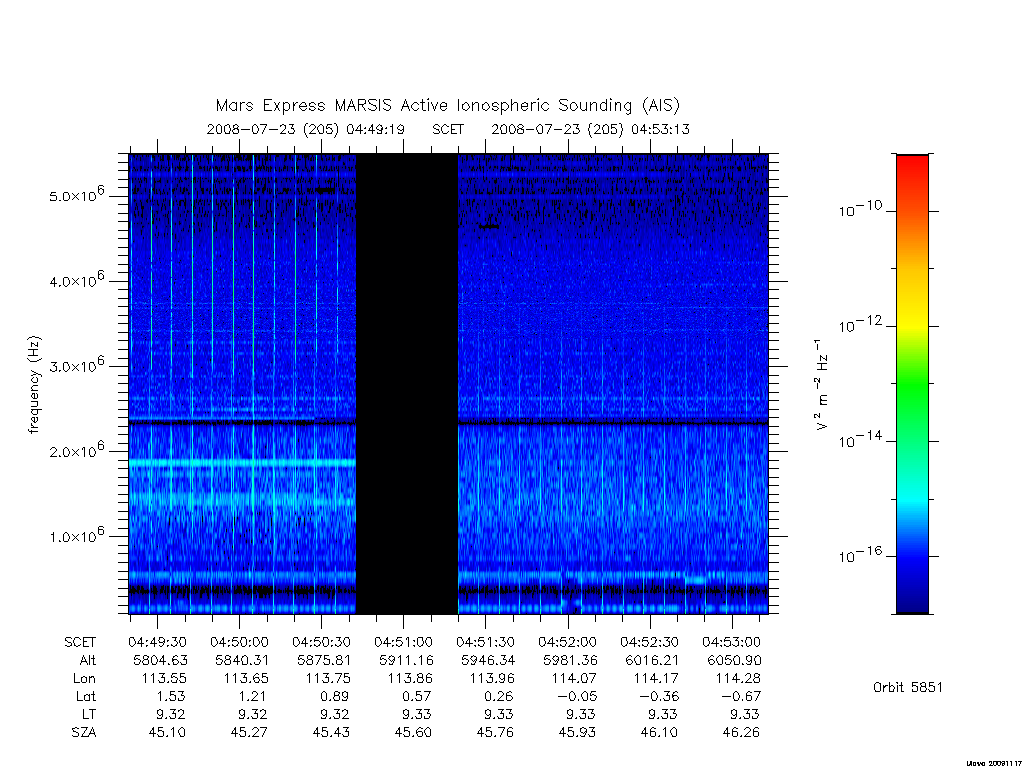
Task: Click the 10^-10 color scale label
Action: click(x=860, y=209)
